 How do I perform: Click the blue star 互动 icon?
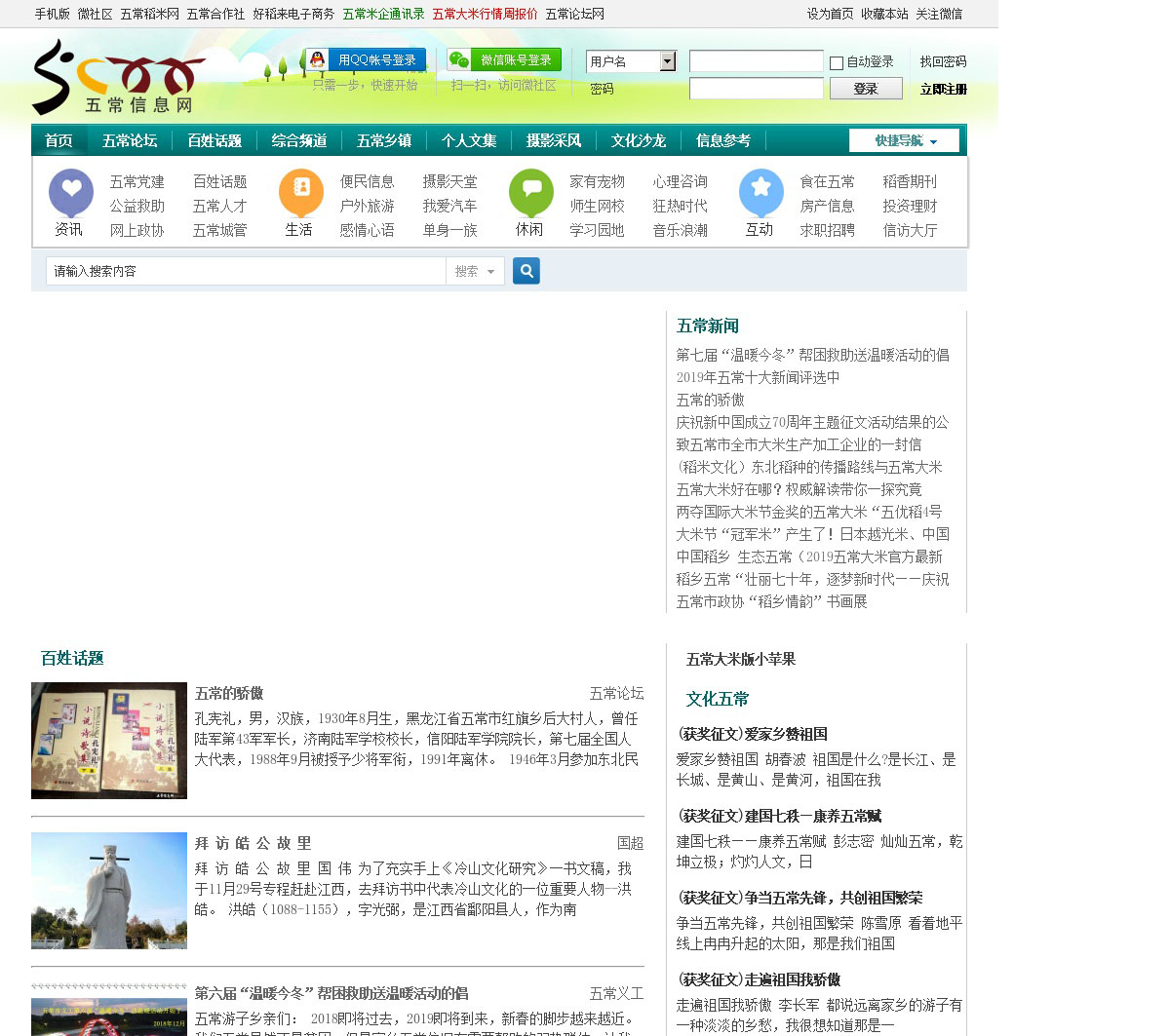(x=760, y=192)
